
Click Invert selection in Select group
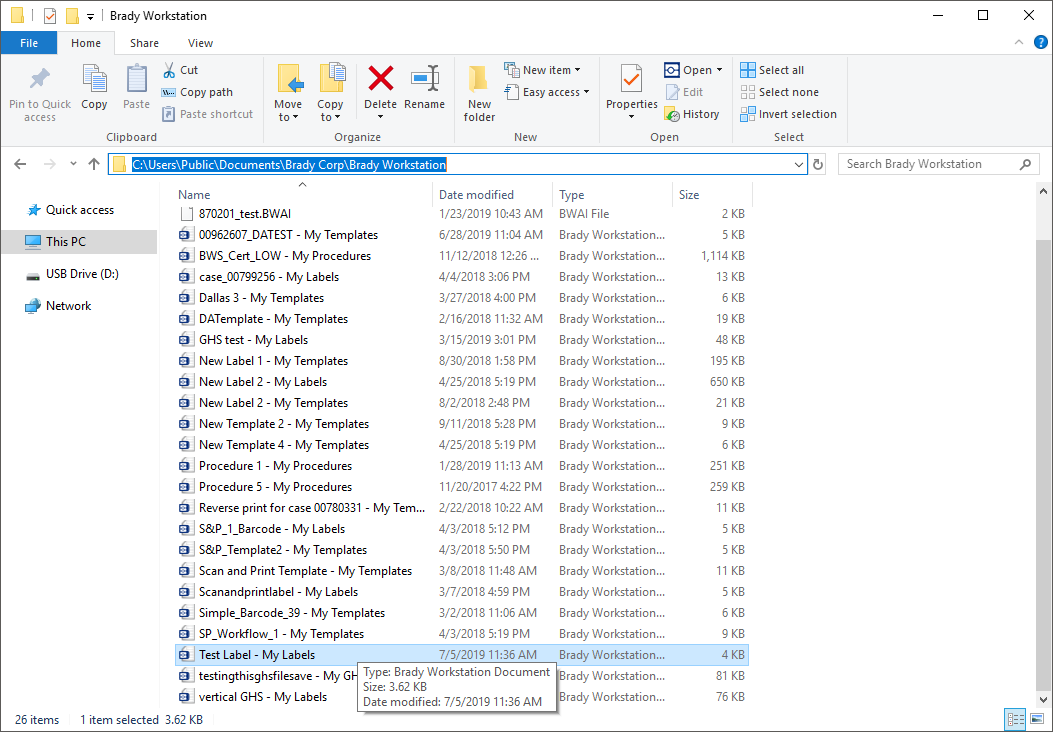point(789,114)
